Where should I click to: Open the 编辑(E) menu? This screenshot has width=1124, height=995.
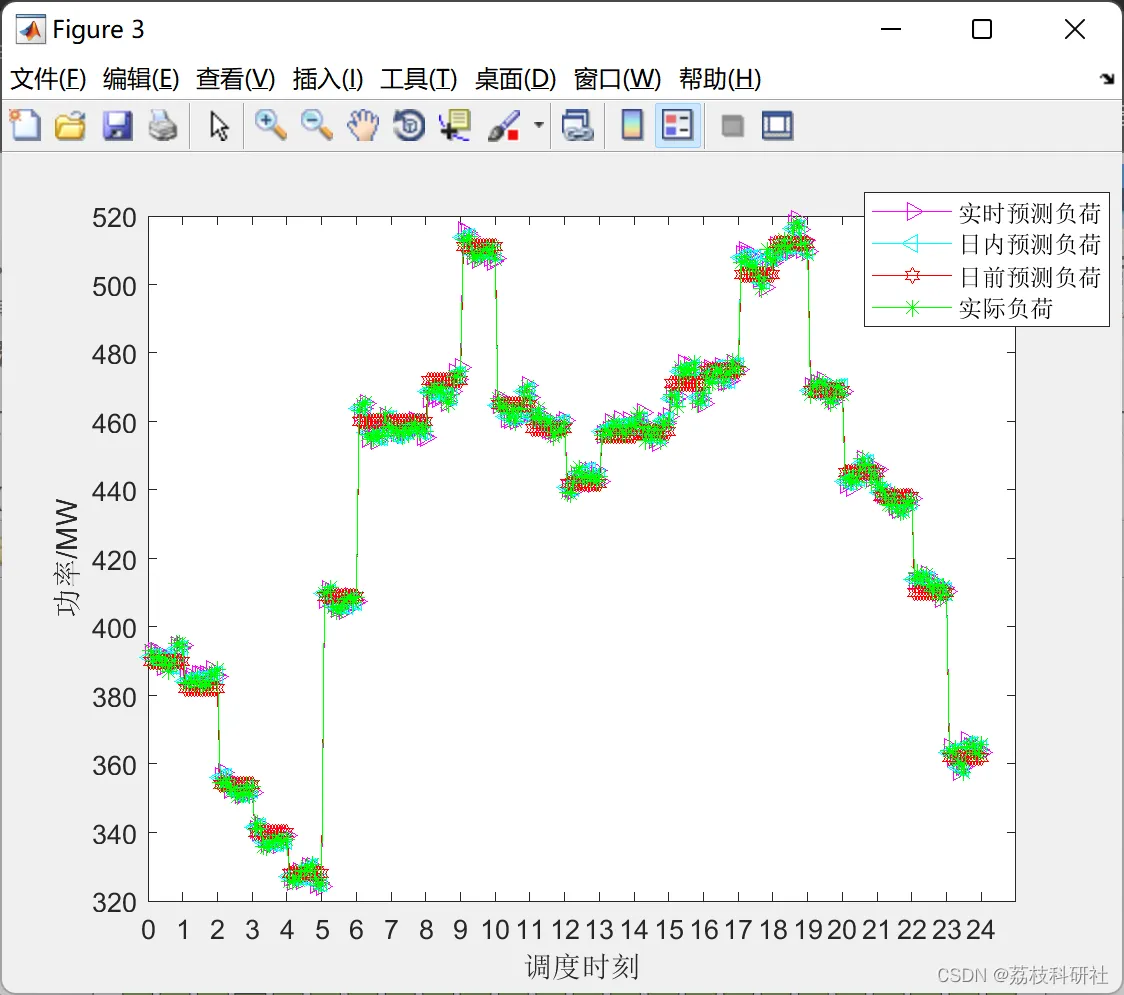click(140, 78)
